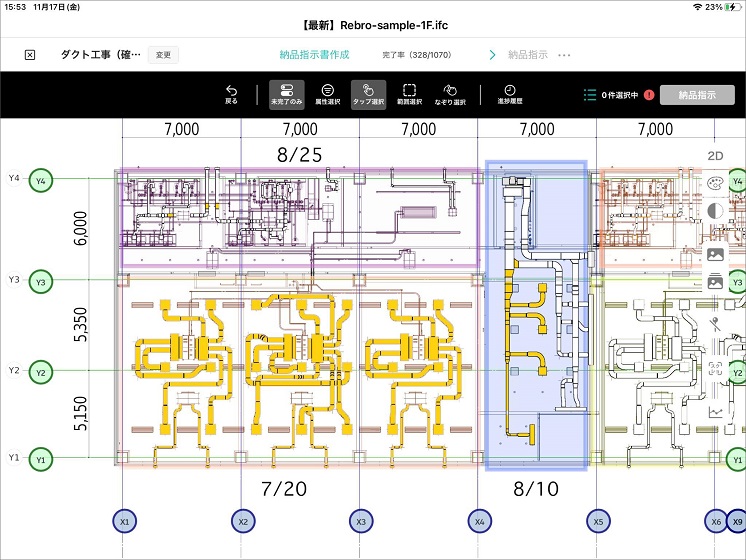Select the blue highlighted 8/10 zone
This screenshot has height=560, width=746.
tap(536, 315)
